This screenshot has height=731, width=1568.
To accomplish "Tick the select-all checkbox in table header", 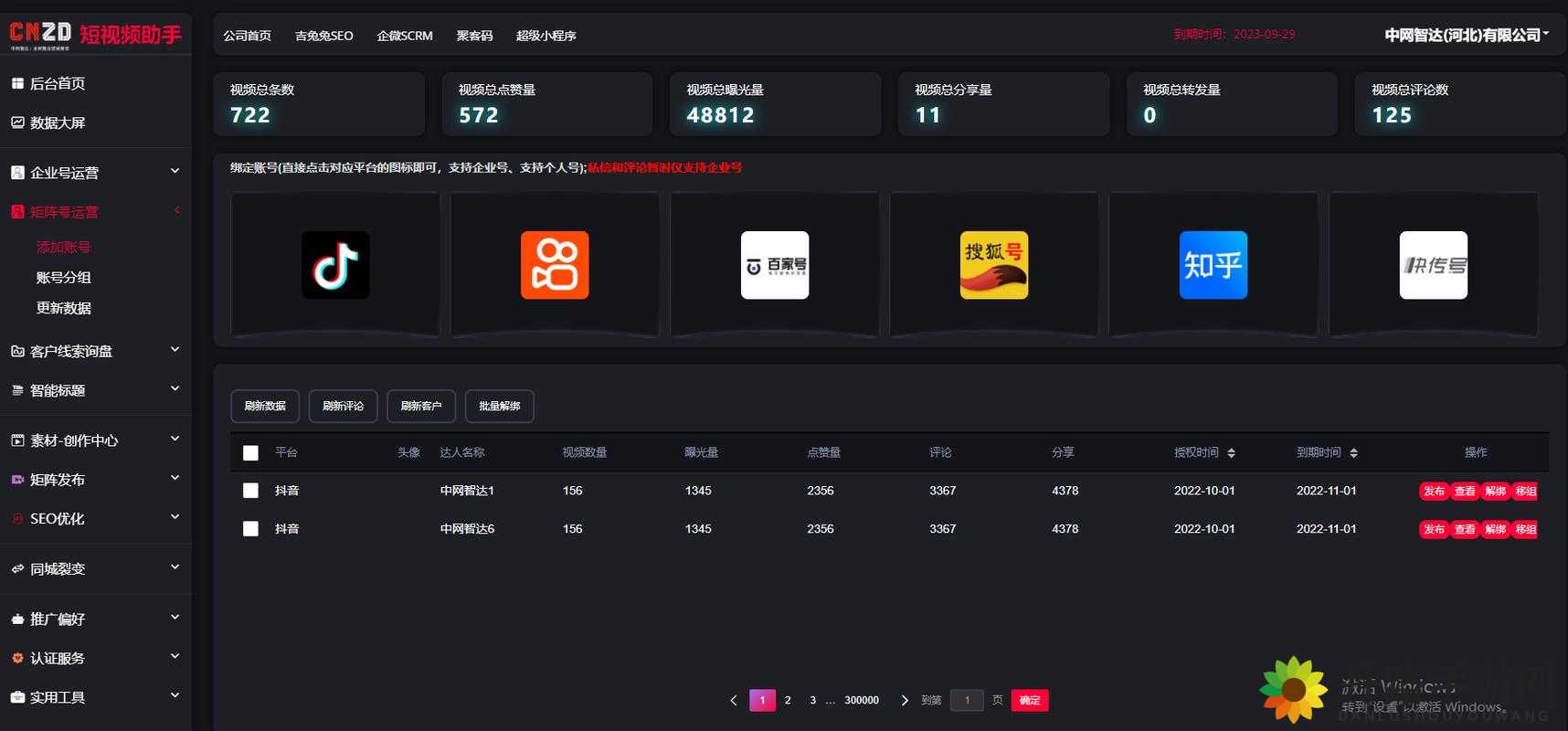I will coord(250,453).
